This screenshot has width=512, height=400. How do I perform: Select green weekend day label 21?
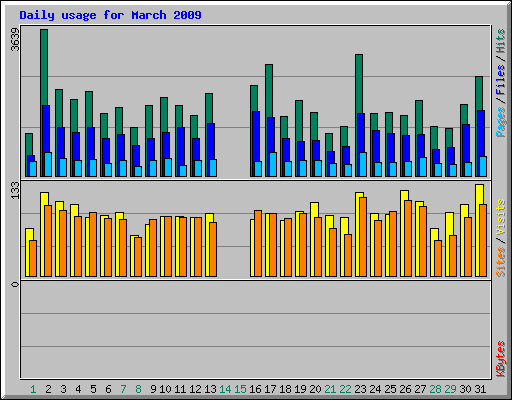[330, 389]
